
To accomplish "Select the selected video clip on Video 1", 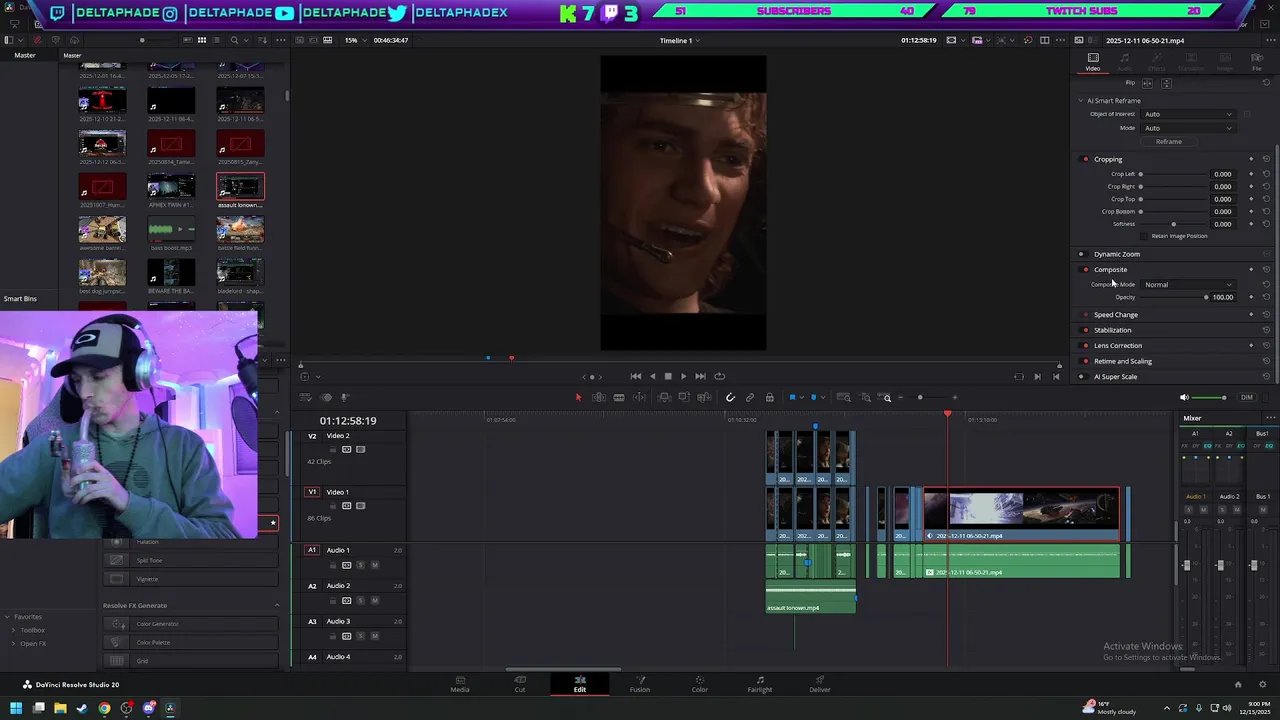I will (1020, 516).
